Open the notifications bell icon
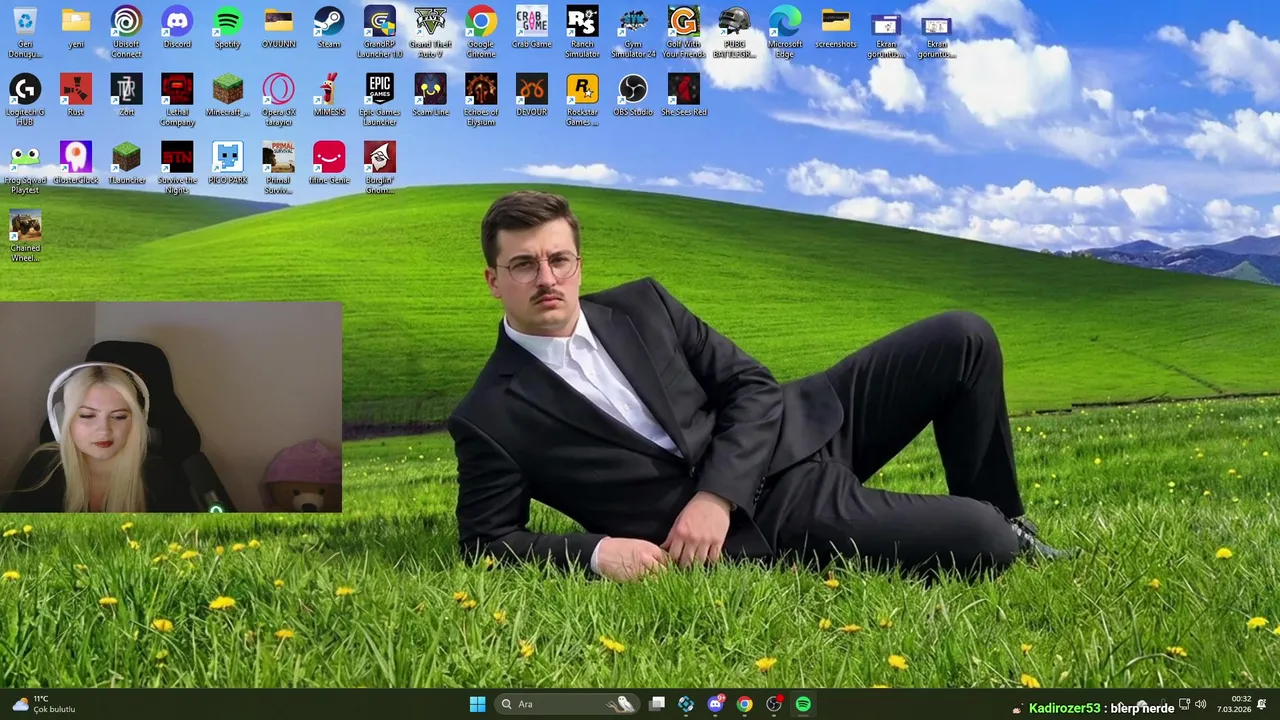Viewport: 1280px width, 720px height. coord(1262,704)
